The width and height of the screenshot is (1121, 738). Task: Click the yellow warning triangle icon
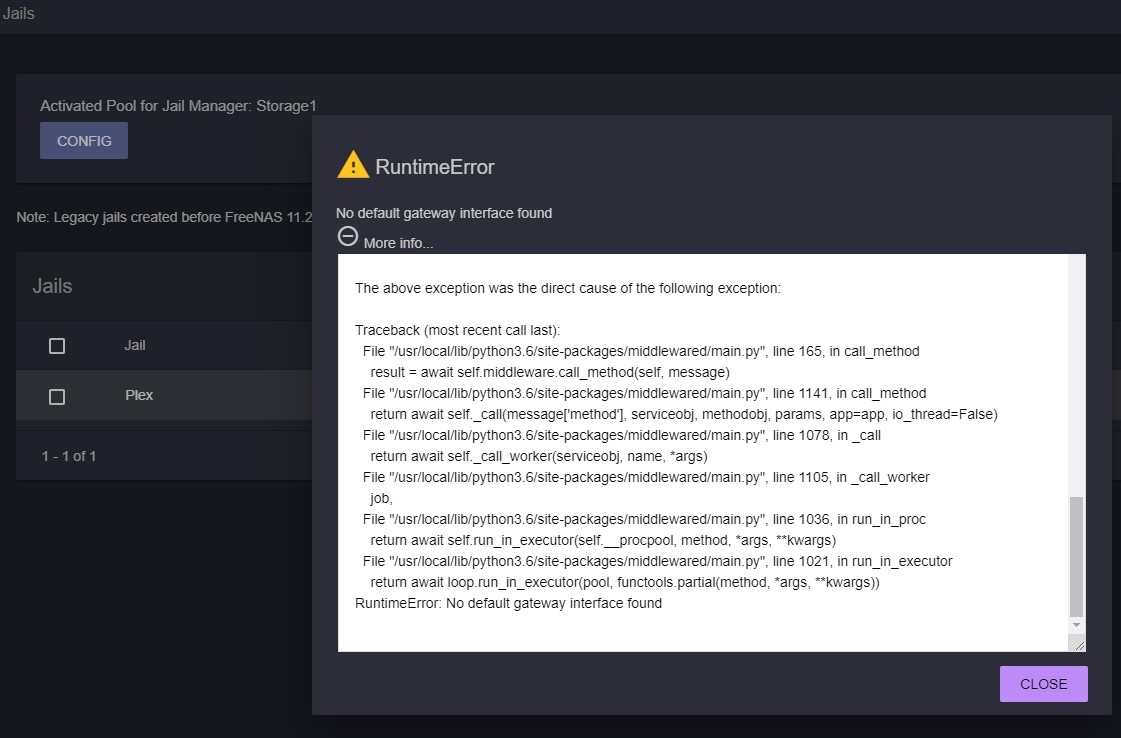pyautogui.click(x=353, y=165)
